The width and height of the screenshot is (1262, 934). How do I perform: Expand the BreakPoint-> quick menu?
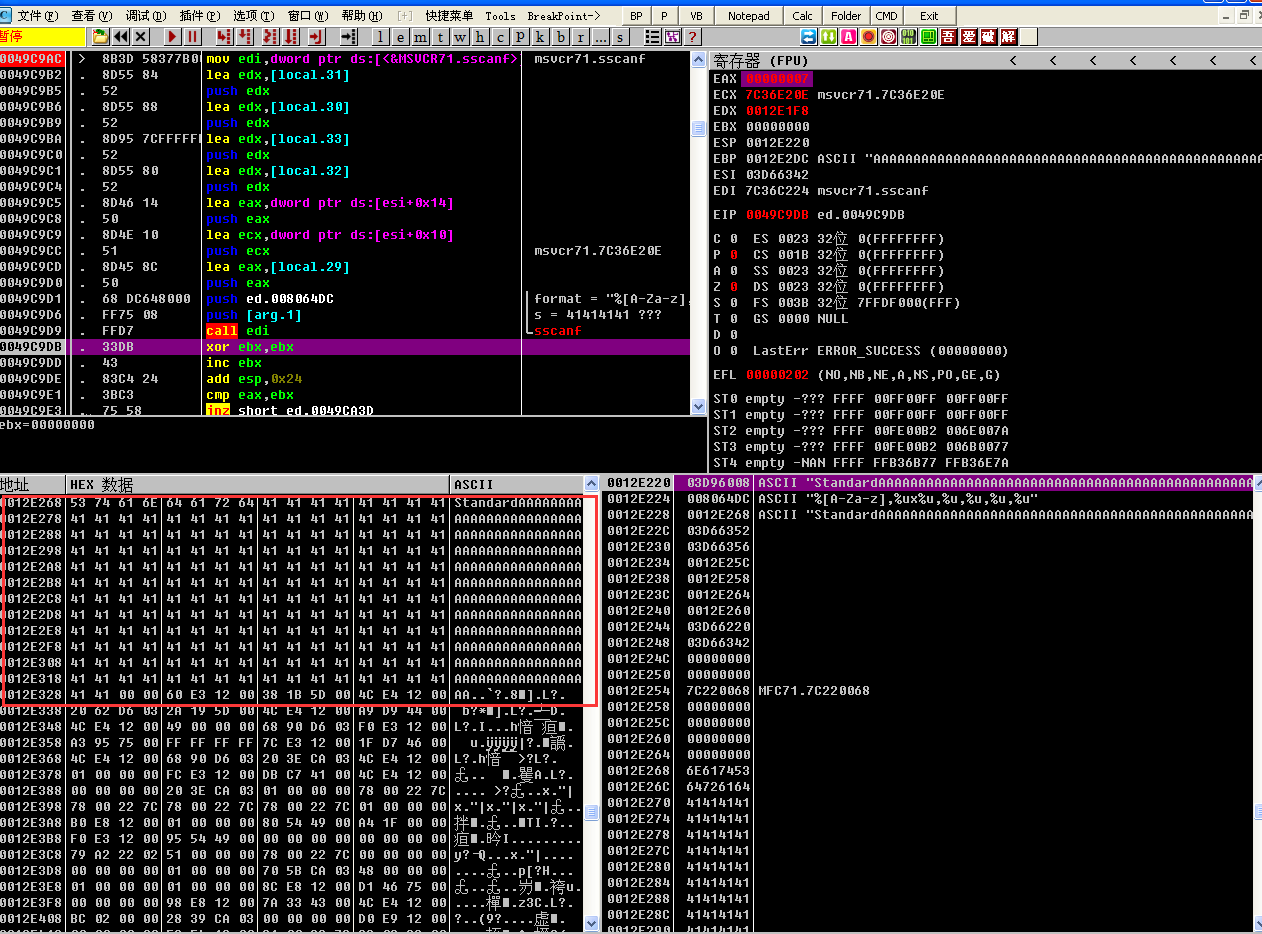[x=563, y=16]
